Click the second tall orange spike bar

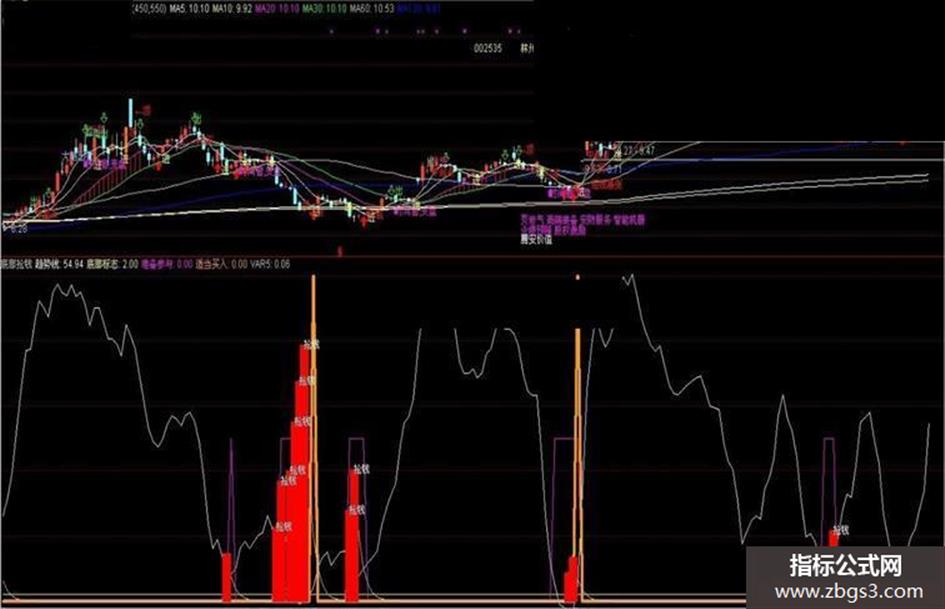(578, 464)
